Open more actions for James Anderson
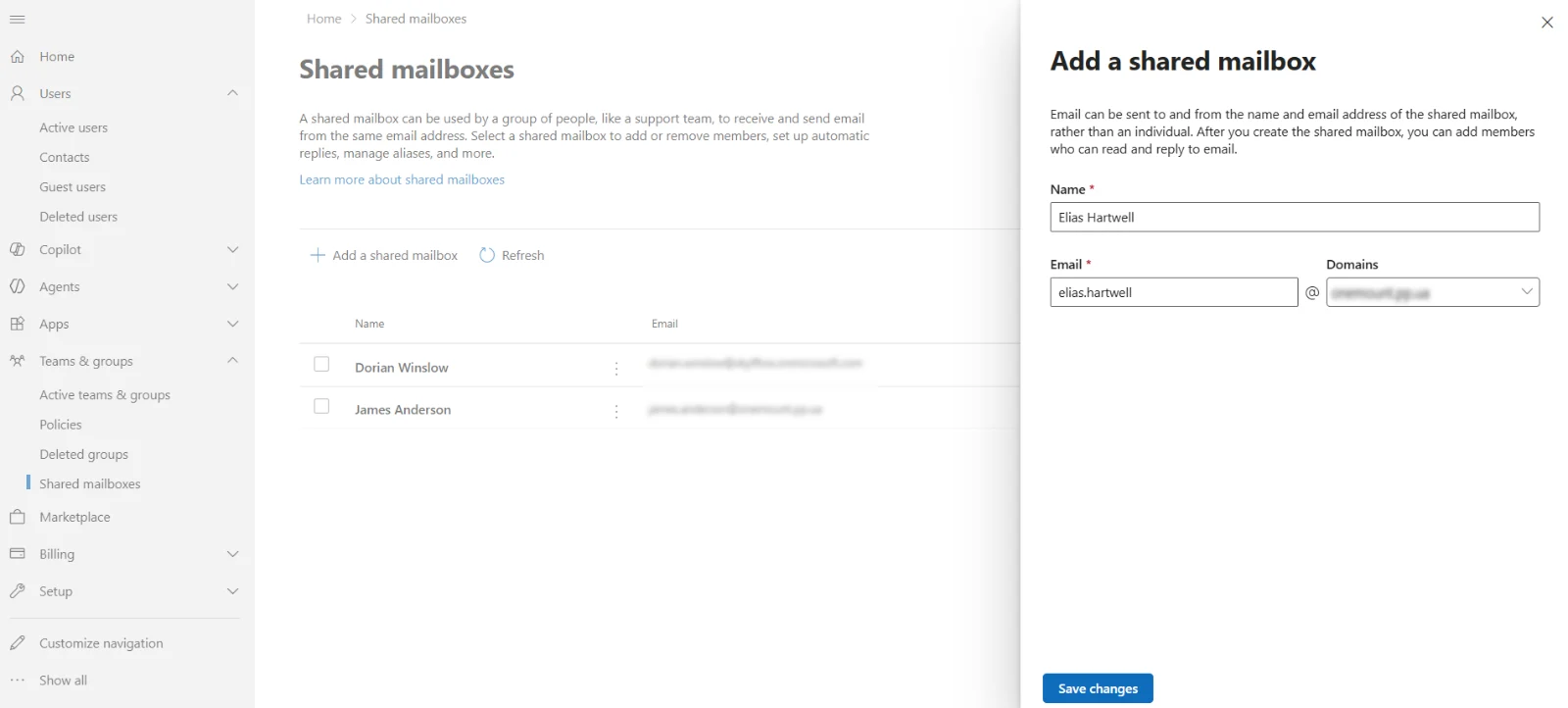Screen dimensions: 1568x708 (x=616, y=412)
